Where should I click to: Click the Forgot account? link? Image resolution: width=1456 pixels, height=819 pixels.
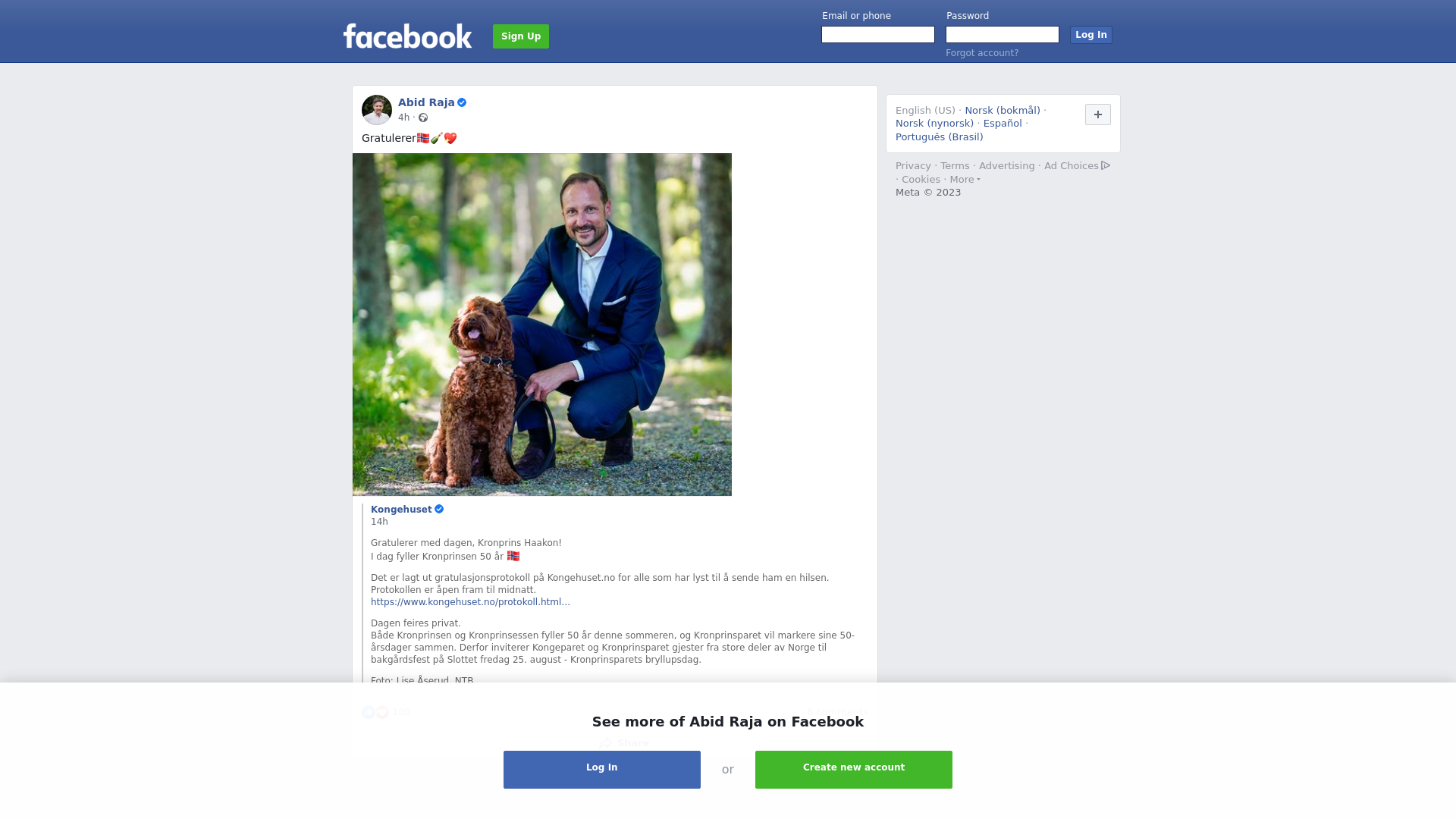pyautogui.click(x=982, y=53)
